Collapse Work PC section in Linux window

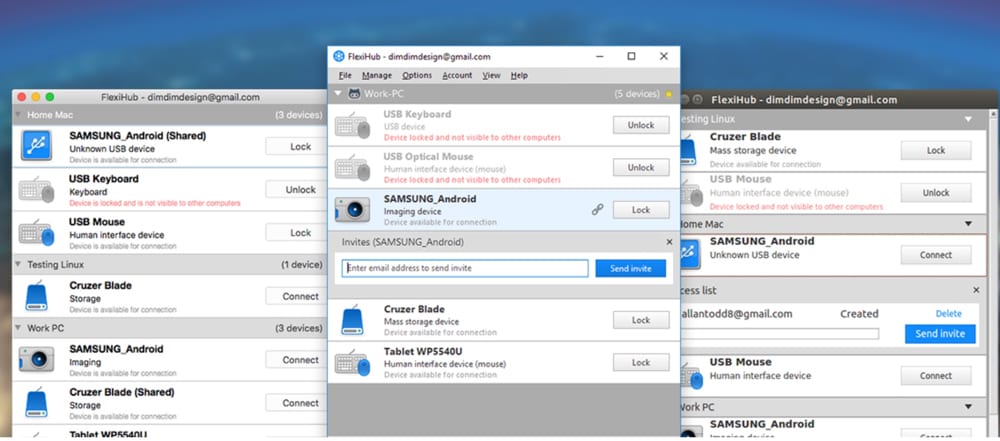click(x=969, y=407)
